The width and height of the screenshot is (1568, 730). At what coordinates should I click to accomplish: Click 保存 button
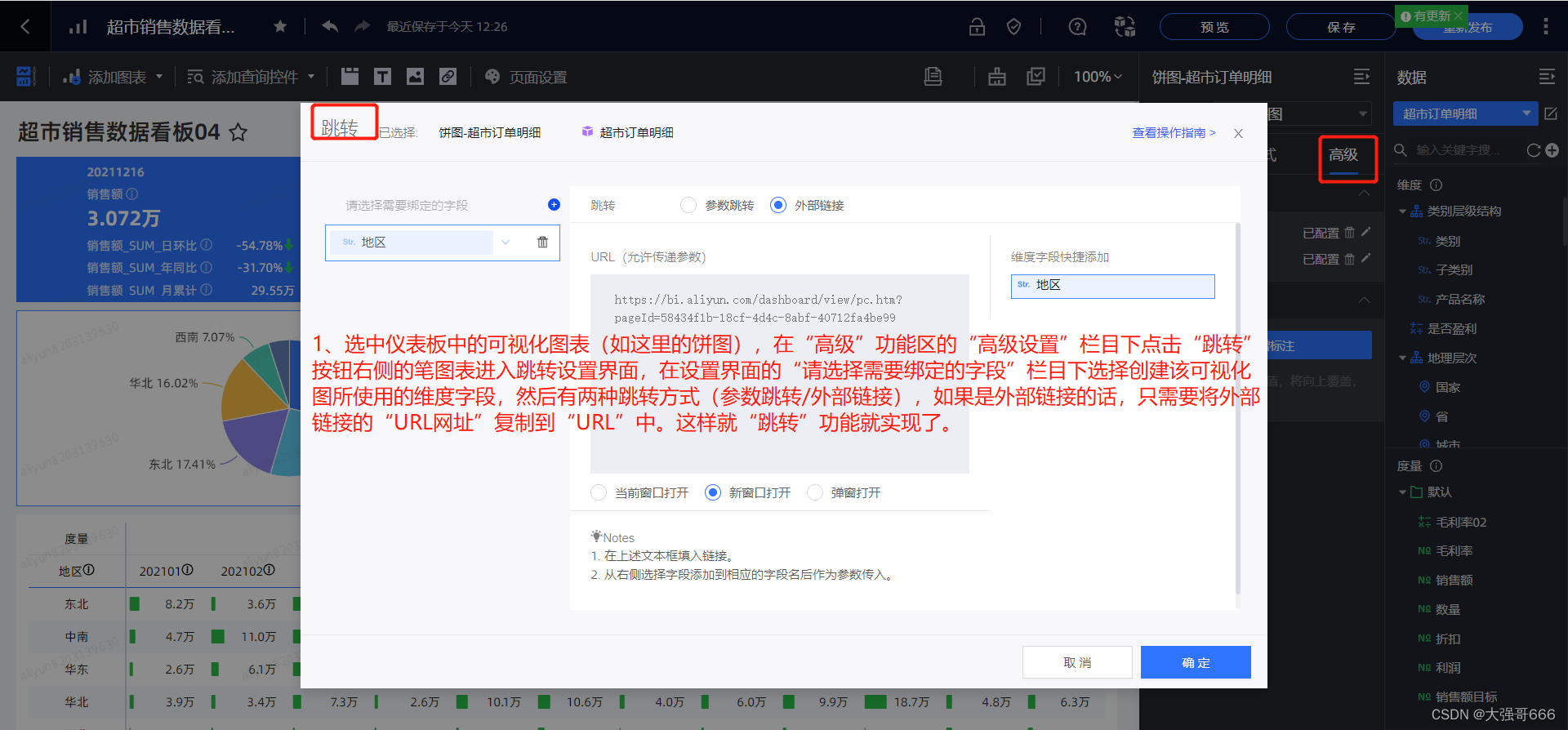(x=1341, y=27)
